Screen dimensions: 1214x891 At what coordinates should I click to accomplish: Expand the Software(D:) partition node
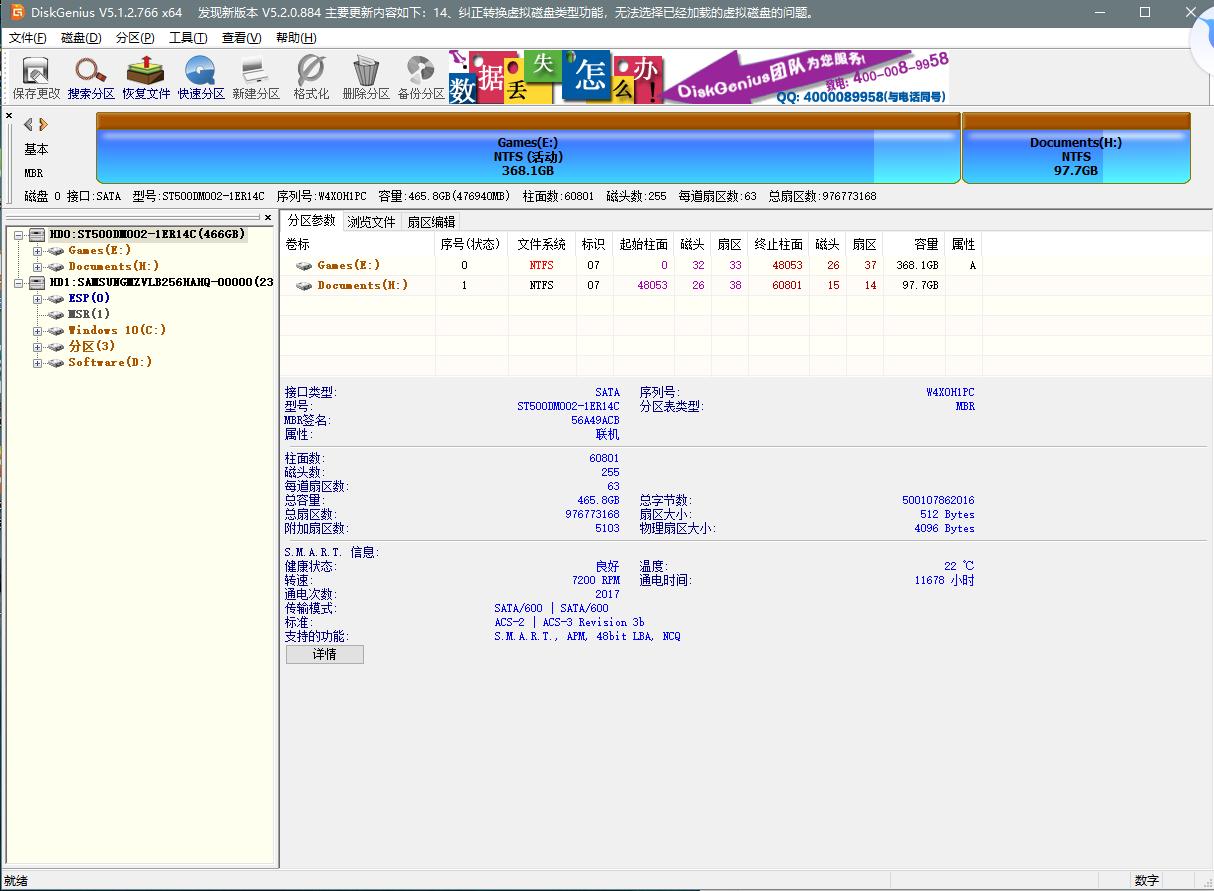[x=38, y=362]
